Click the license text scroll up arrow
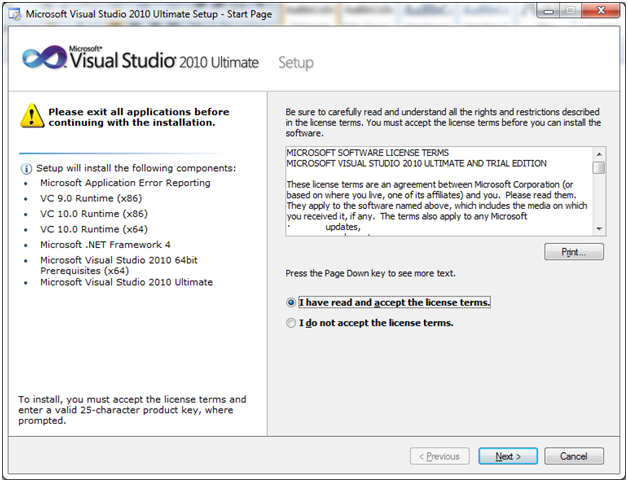628x482 pixels. coord(599,154)
